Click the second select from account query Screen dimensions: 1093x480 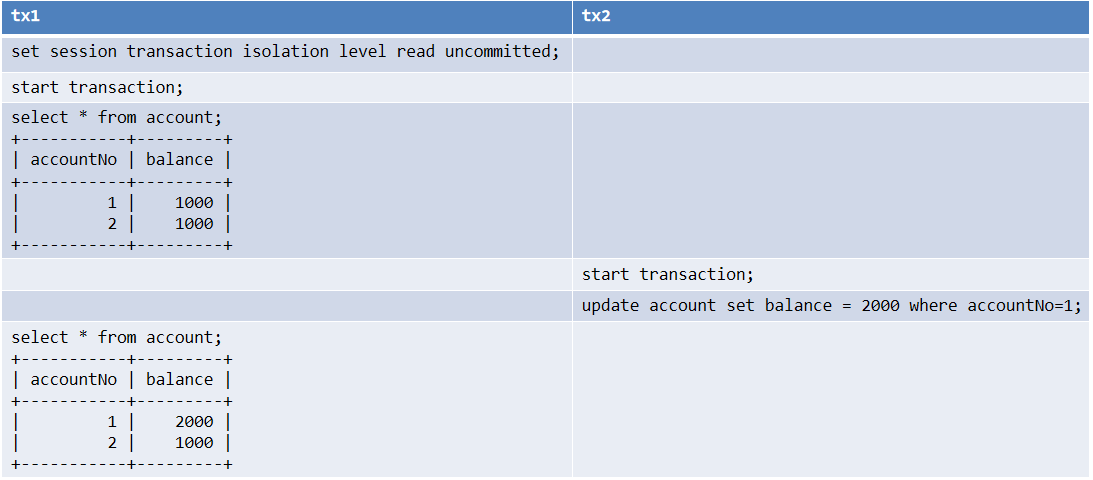click(117, 337)
